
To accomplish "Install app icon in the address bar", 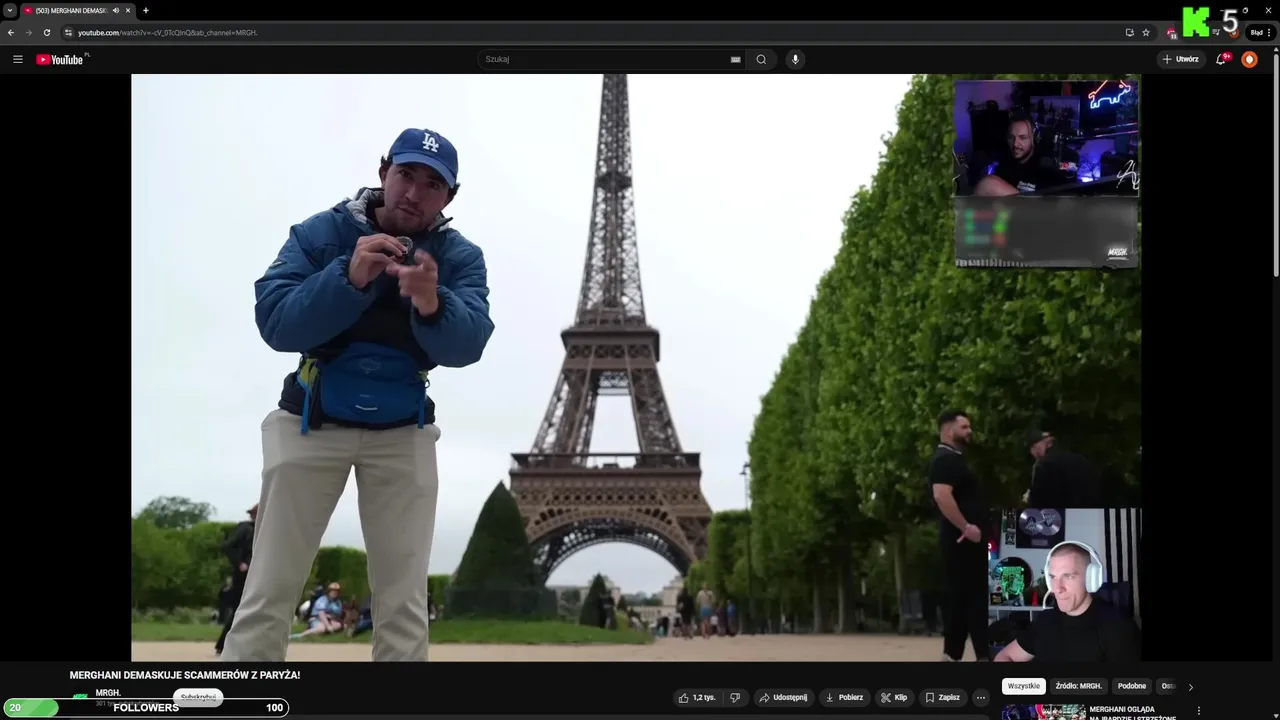I will (1129, 32).
